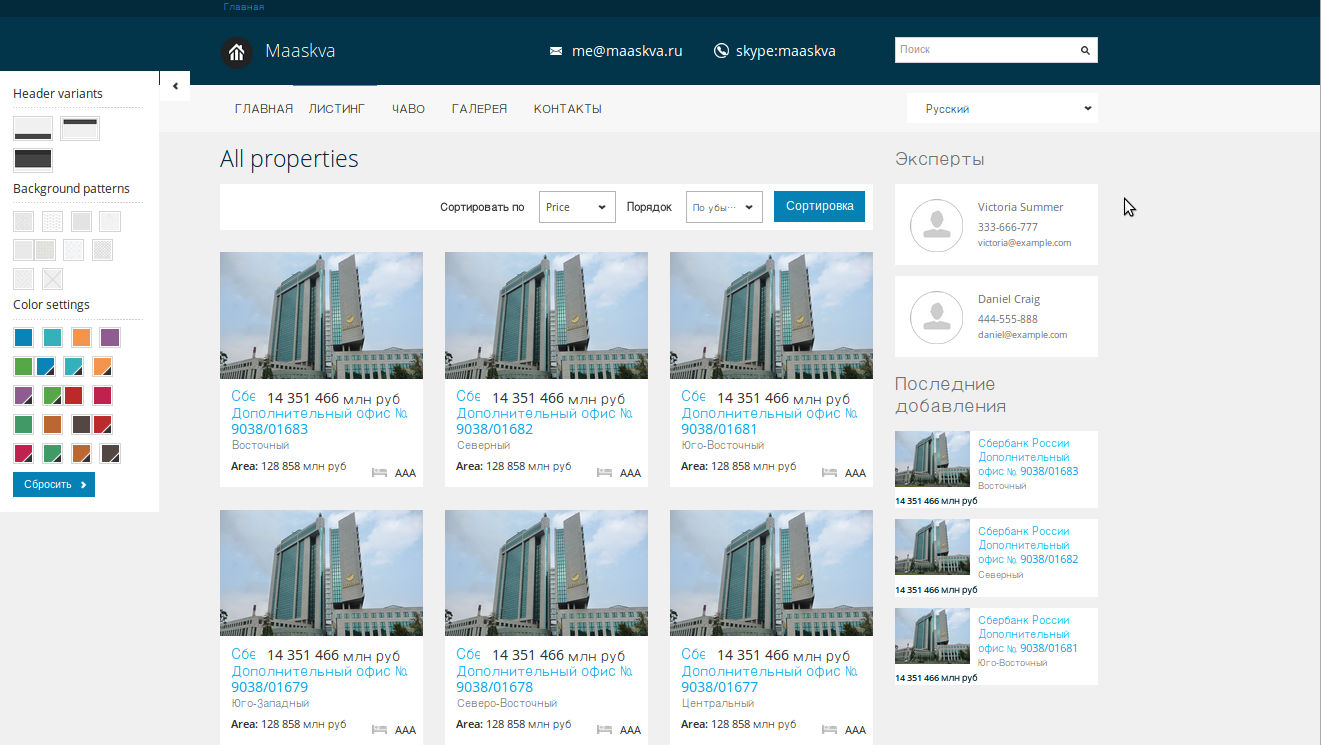Click the Главная breadcrumb at the top
This screenshot has height=745, width=1321.
[x=244, y=7]
